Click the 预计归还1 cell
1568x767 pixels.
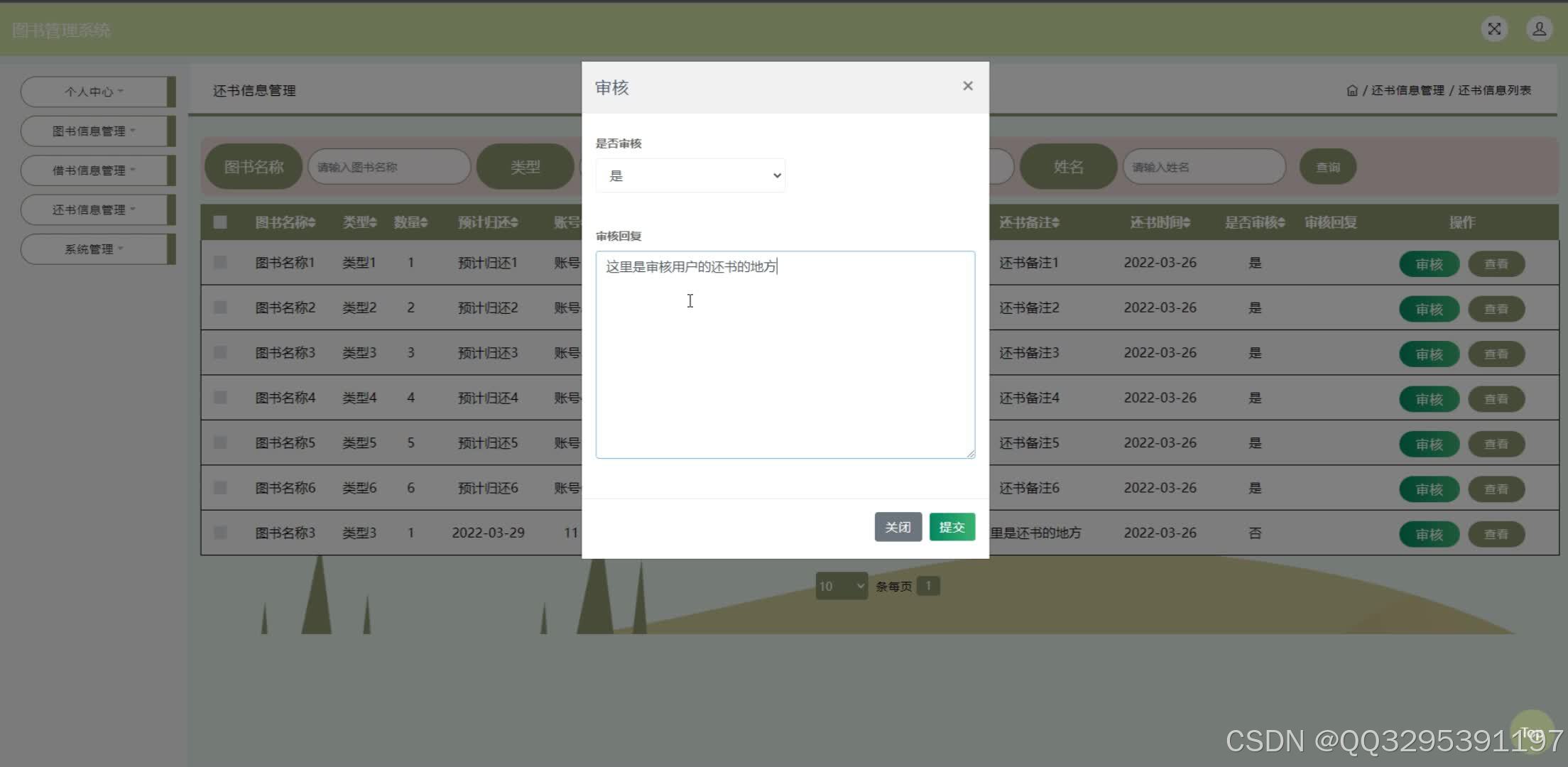(488, 263)
